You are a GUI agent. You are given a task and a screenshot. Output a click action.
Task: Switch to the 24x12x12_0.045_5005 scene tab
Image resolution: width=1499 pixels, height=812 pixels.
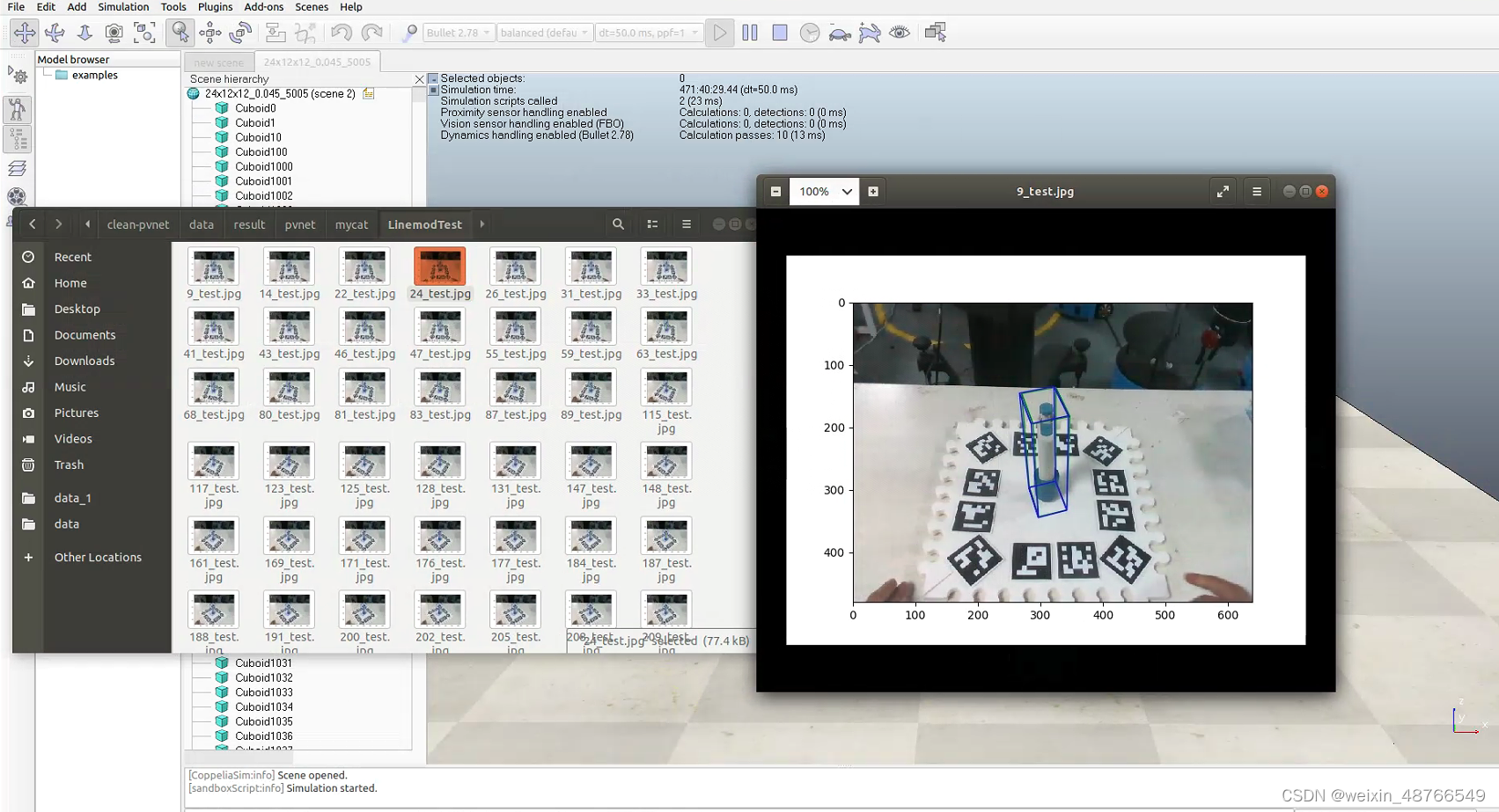coord(318,62)
